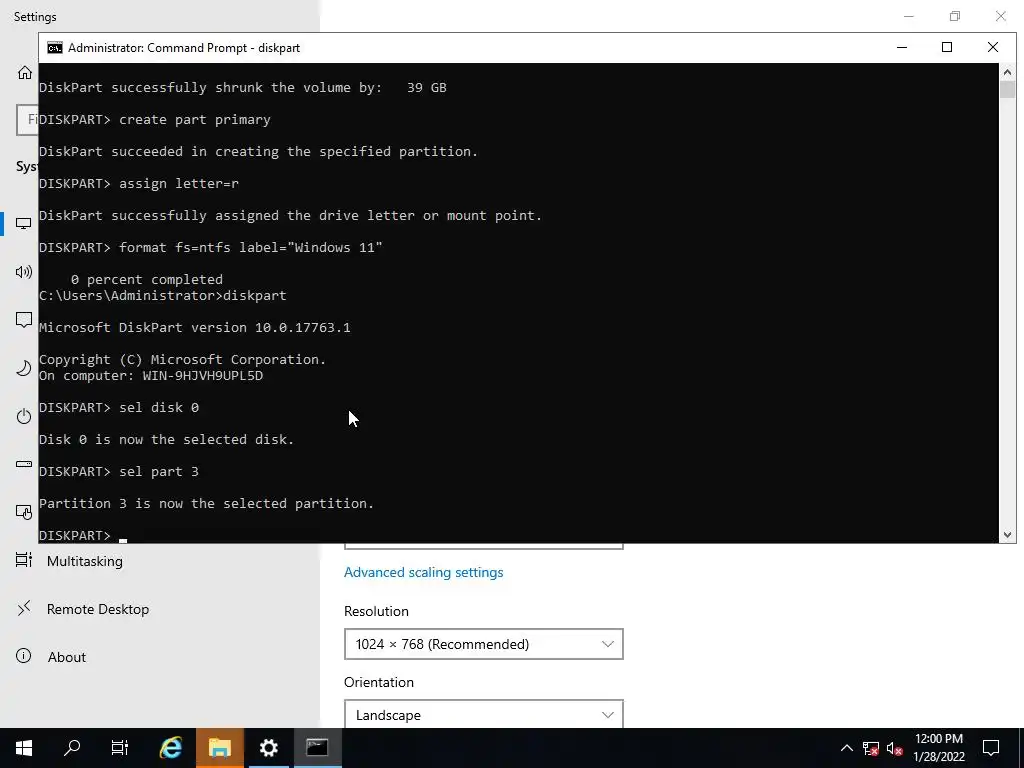Open Notifications sidebar icon in Settings

(x=24, y=320)
